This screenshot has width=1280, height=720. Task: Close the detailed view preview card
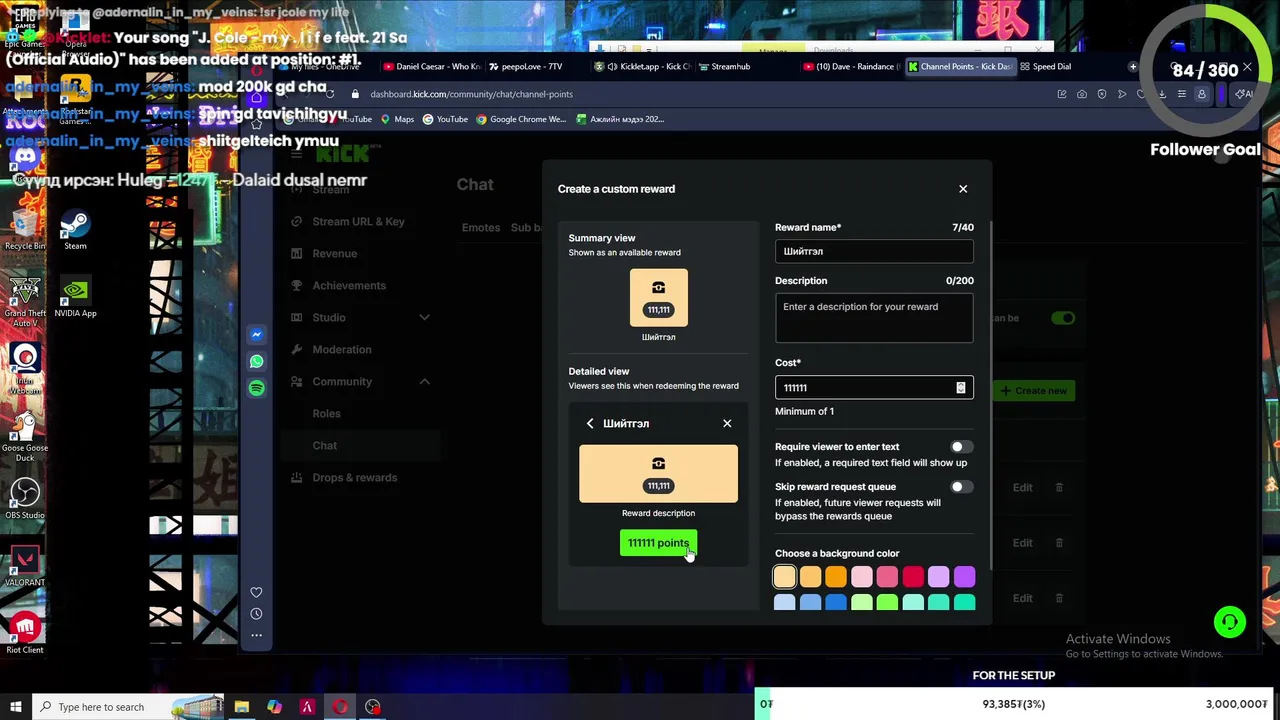(x=727, y=423)
